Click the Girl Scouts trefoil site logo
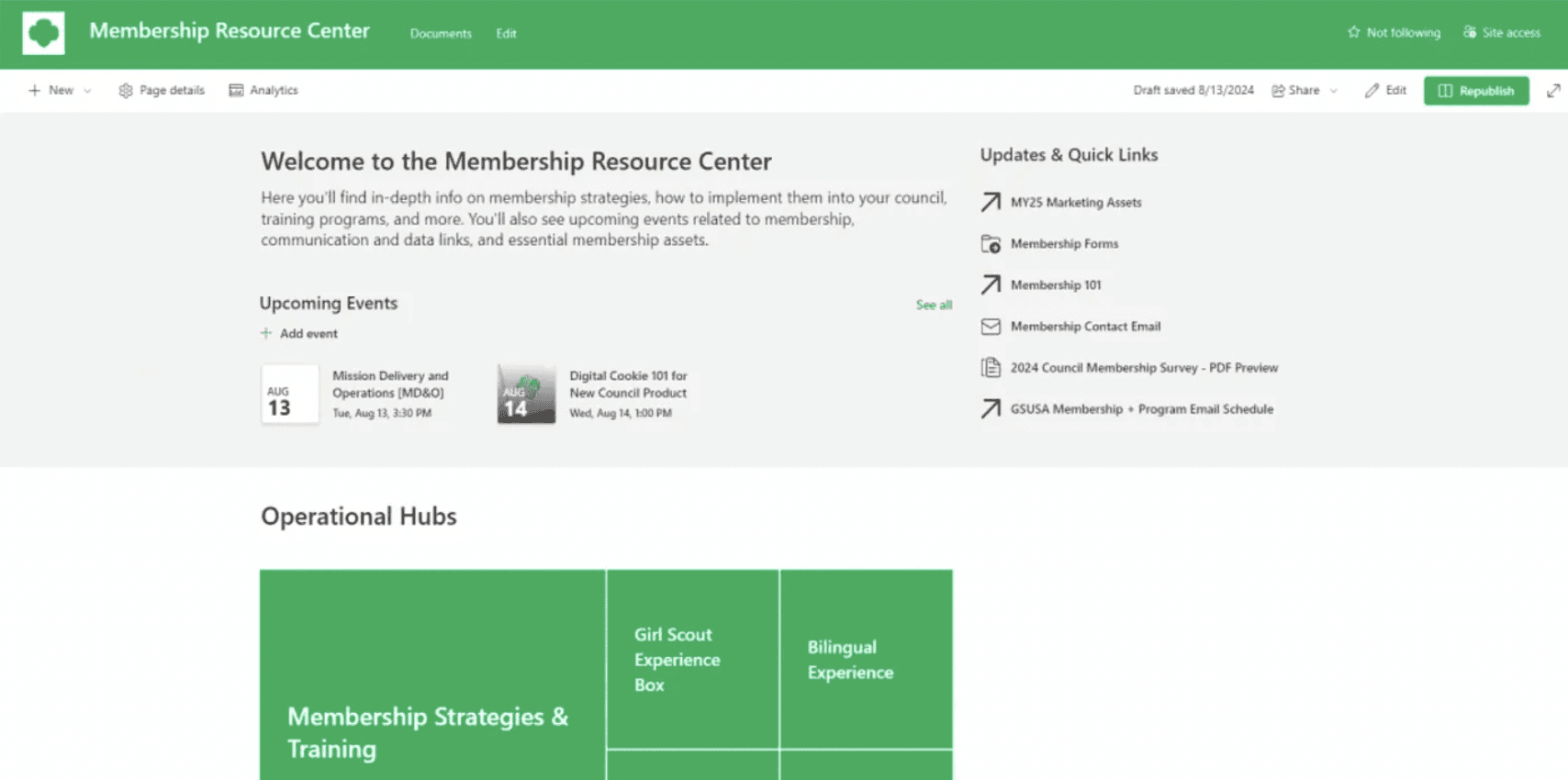This screenshot has width=1568, height=780. point(43,33)
